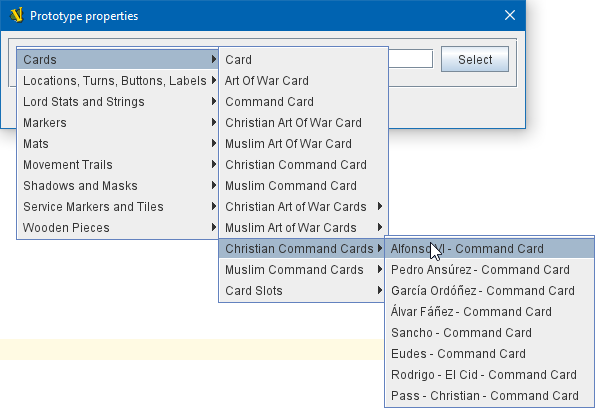
Task: Open the Card Slots submenu
Action: (x=302, y=291)
